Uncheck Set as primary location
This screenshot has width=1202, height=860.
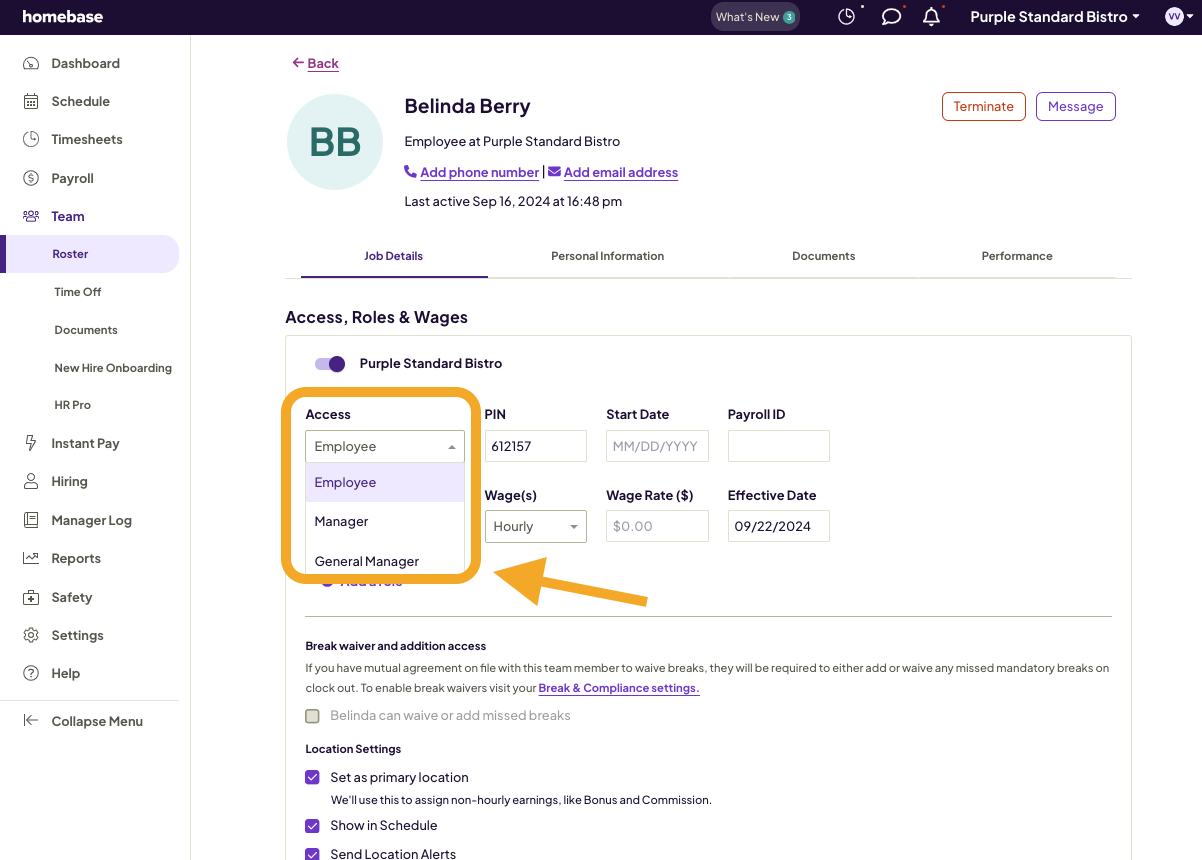(312, 777)
